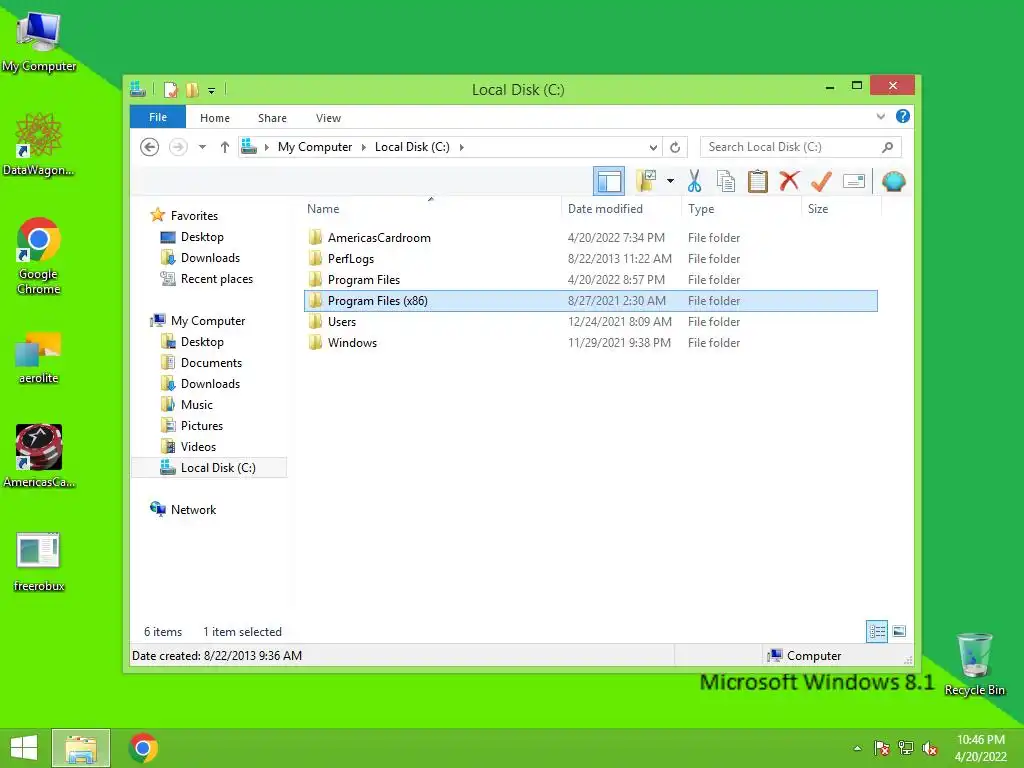This screenshot has height=768, width=1024.
Task: Switch to Details view in status bar
Action: (876, 631)
